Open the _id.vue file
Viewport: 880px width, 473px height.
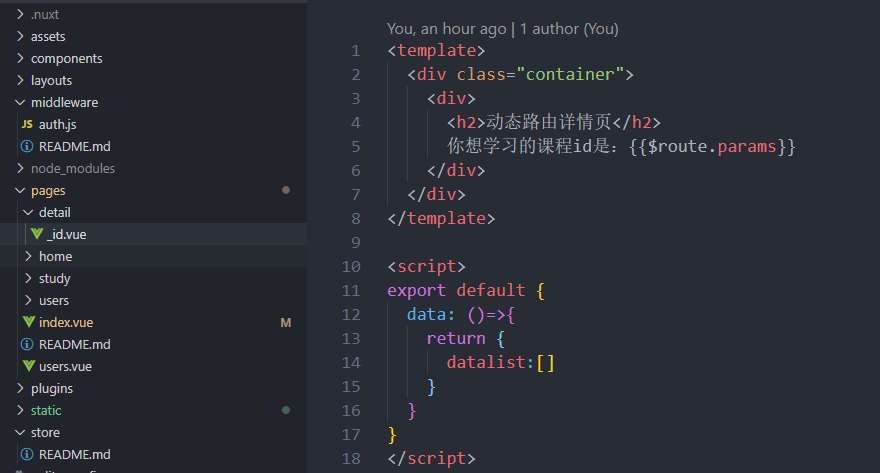click(x=67, y=235)
